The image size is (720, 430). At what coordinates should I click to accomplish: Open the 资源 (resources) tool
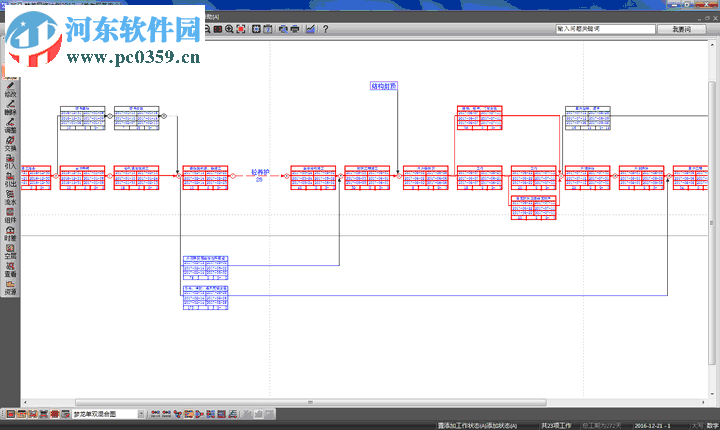point(10,286)
